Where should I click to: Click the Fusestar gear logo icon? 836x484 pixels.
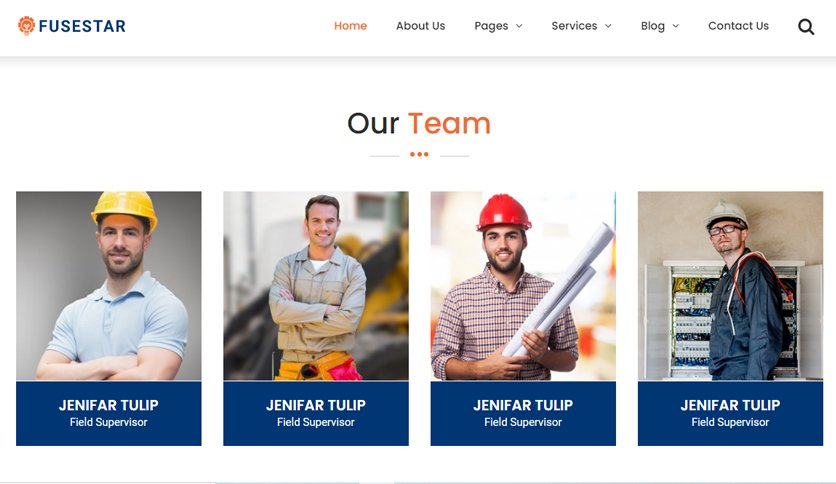pos(26,26)
